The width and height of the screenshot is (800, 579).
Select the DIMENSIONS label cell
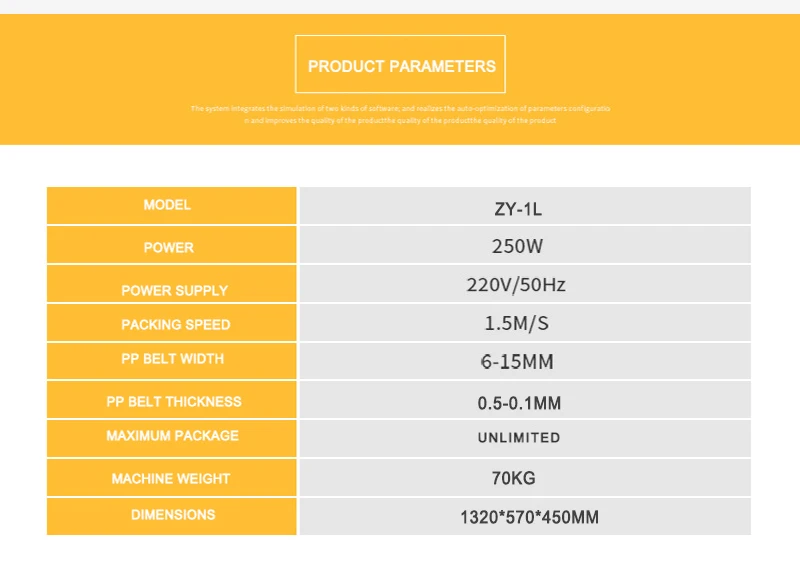[x=171, y=516]
